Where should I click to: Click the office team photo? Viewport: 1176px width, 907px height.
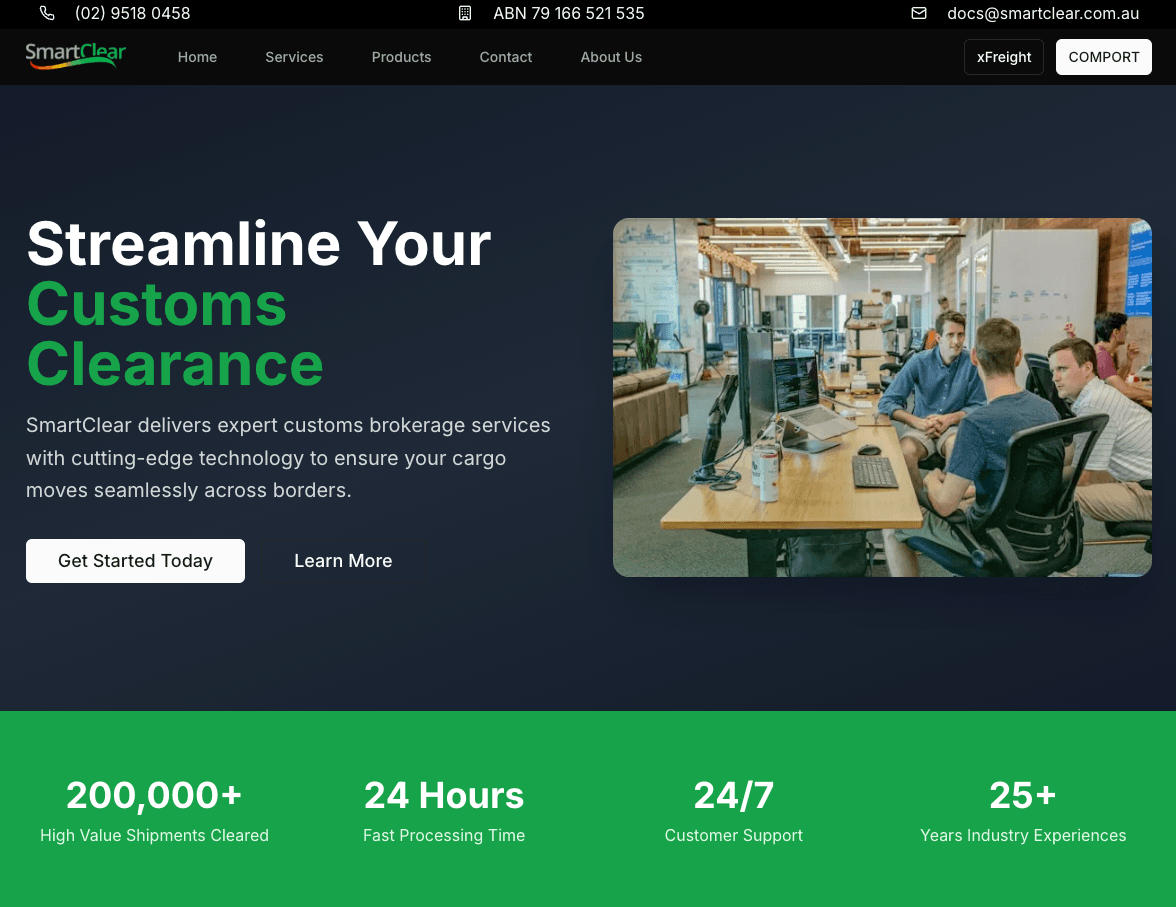point(882,397)
